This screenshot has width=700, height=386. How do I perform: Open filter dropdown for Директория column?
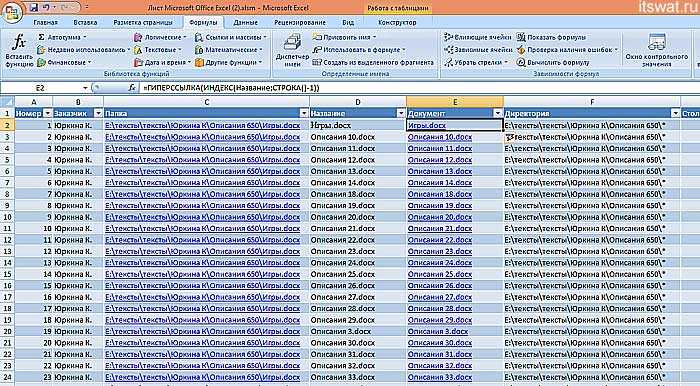click(x=675, y=114)
